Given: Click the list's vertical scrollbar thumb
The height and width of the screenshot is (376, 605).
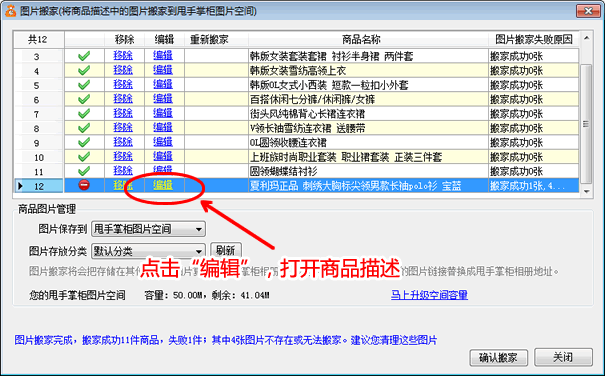Looking at the screenshot, I should 586,124.
